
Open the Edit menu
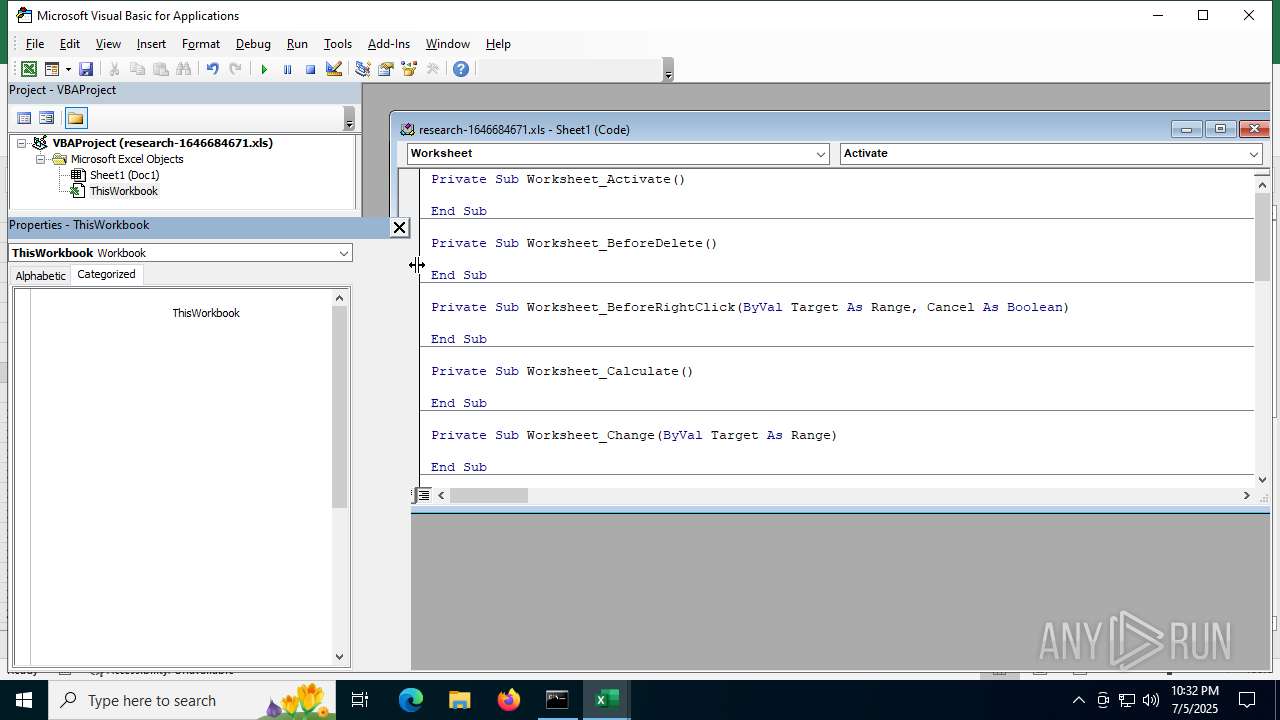[70, 44]
